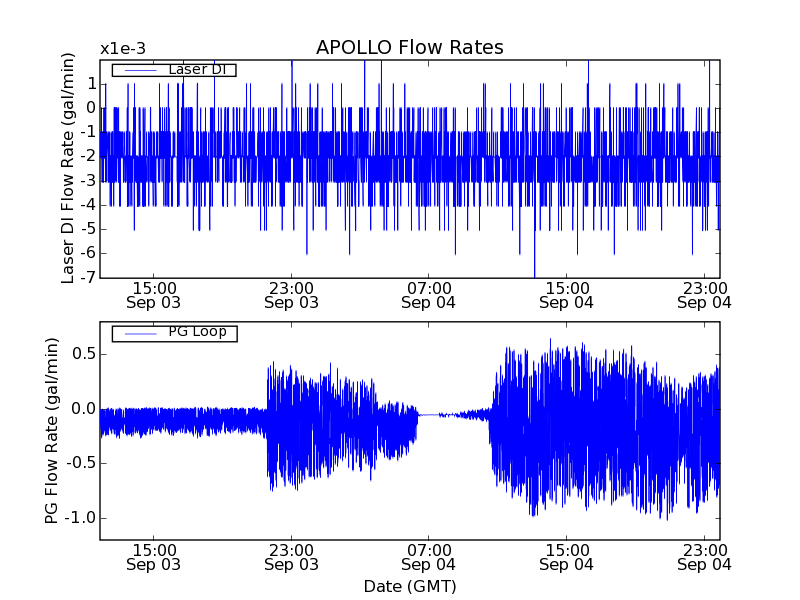Select "07:00 Sep 04" under the Laser DI plot
Viewport: 800px width, 600px height.
coord(429,295)
